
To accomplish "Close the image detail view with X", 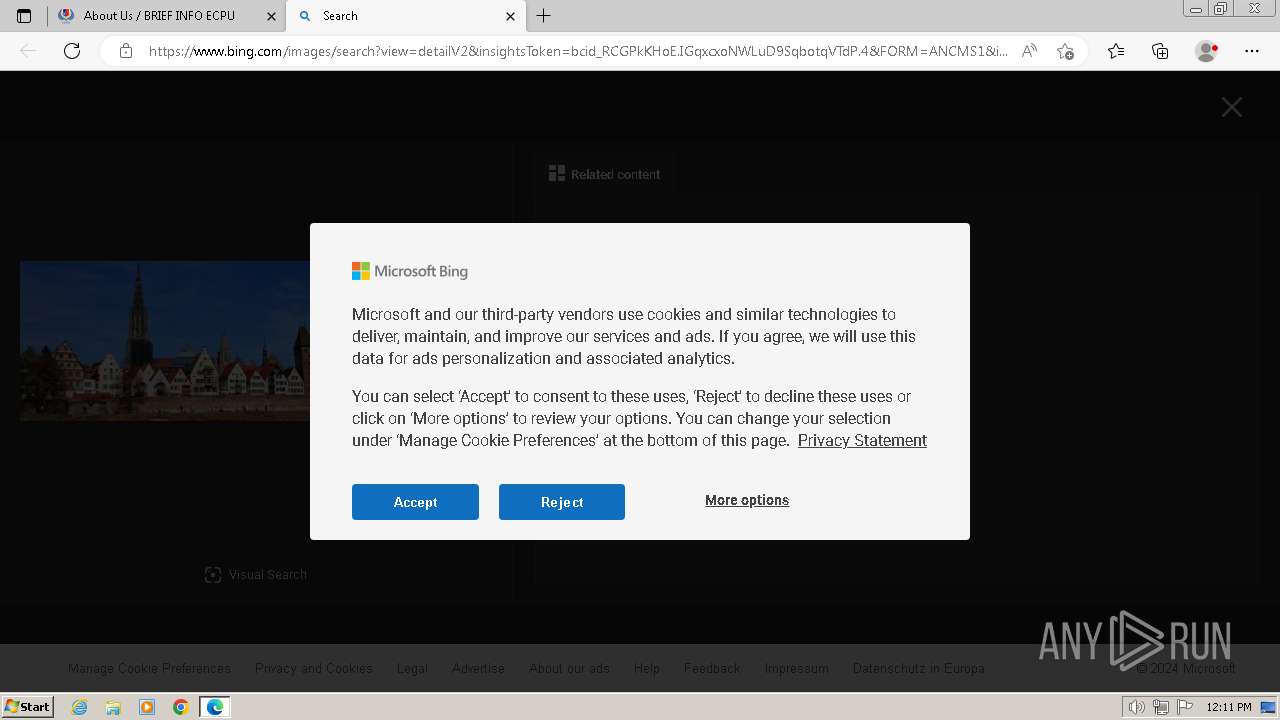I will point(1232,107).
